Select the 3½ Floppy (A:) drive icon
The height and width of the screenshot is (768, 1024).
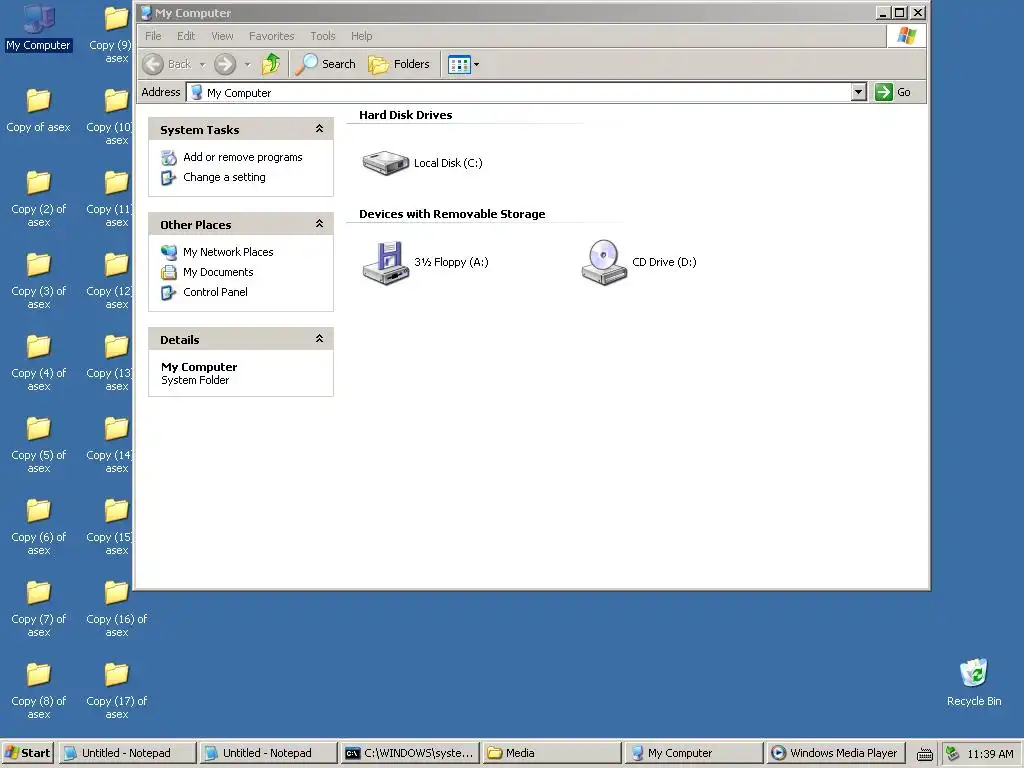(386, 263)
